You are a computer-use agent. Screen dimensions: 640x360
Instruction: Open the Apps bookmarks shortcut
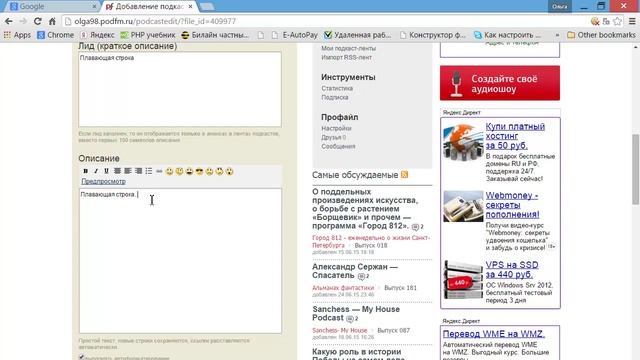coord(17,35)
